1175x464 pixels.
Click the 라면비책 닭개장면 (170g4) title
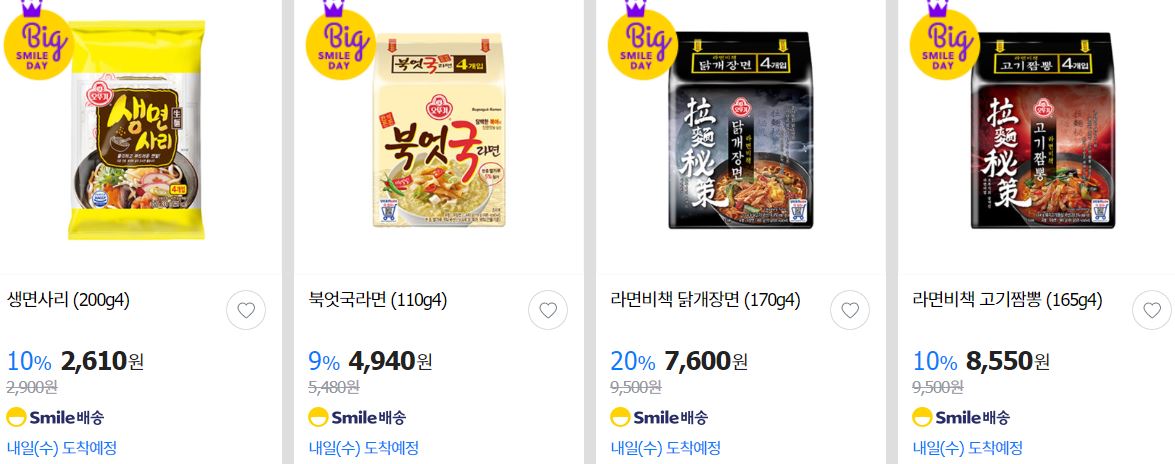tap(705, 301)
